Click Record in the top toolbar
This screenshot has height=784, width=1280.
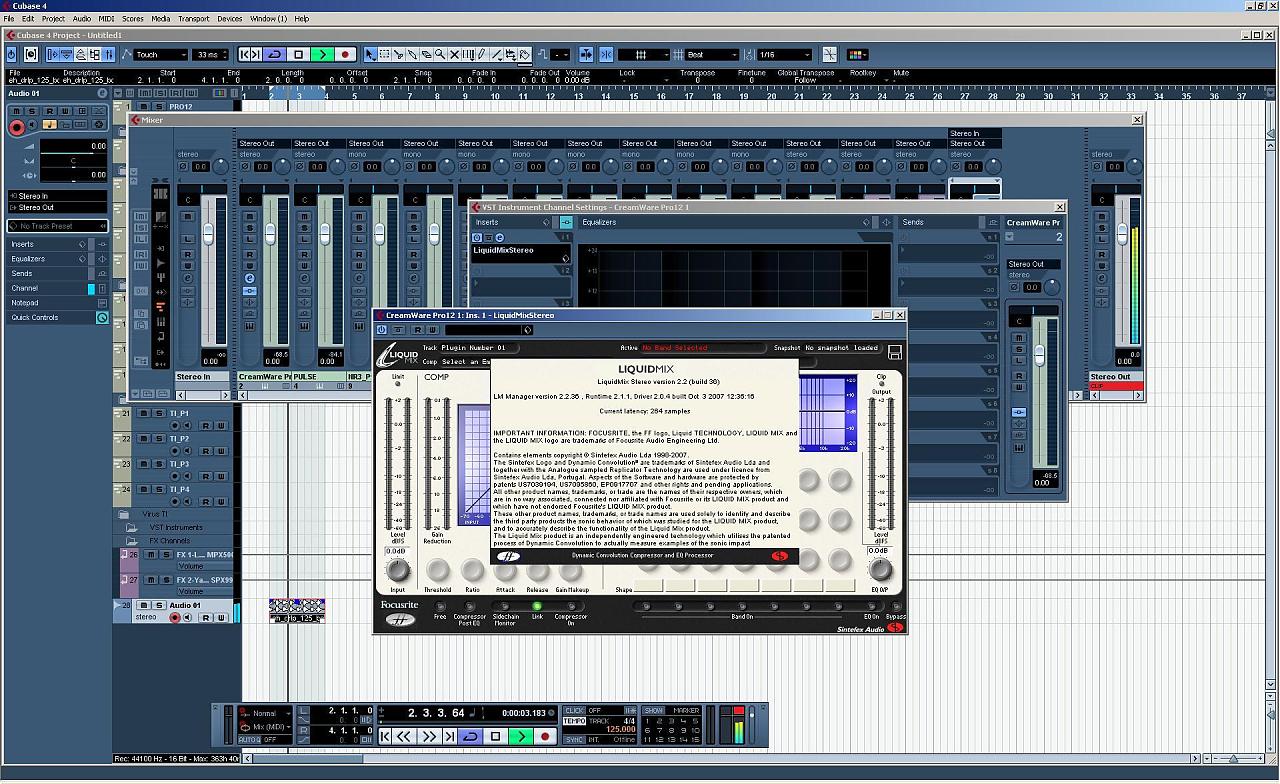[x=346, y=54]
